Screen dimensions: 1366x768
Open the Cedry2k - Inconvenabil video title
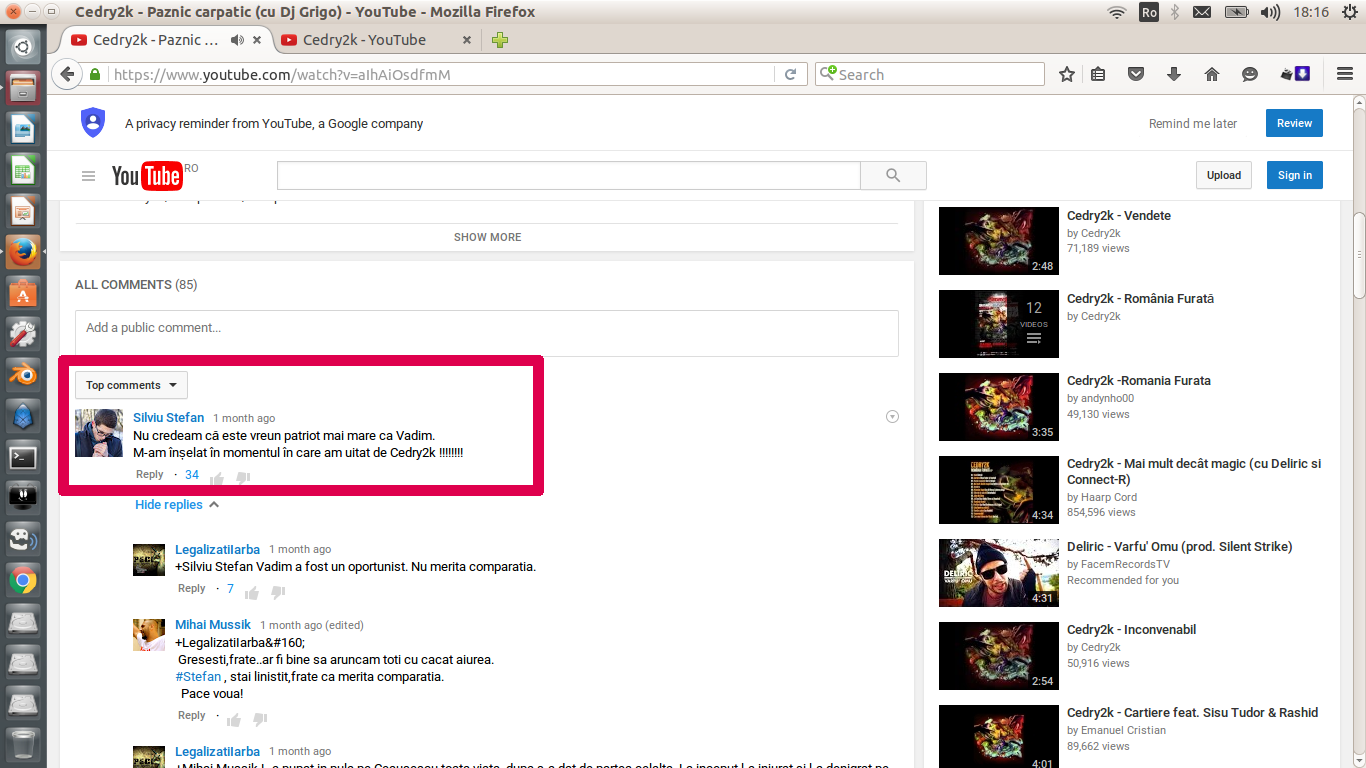pyautogui.click(x=1131, y=630)
